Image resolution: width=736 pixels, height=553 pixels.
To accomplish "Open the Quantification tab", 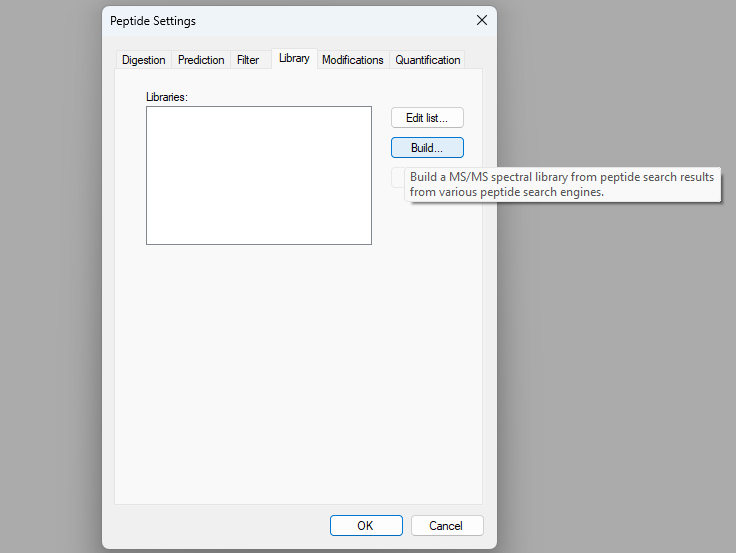I will pyautogui.click(x=427, y=60).
